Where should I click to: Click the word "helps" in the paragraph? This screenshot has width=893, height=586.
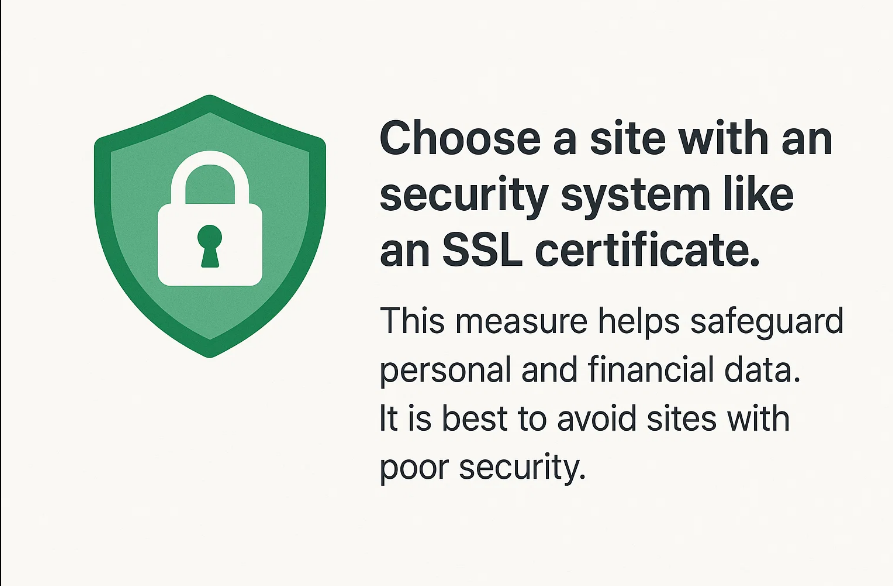click(x=639, y=323)
